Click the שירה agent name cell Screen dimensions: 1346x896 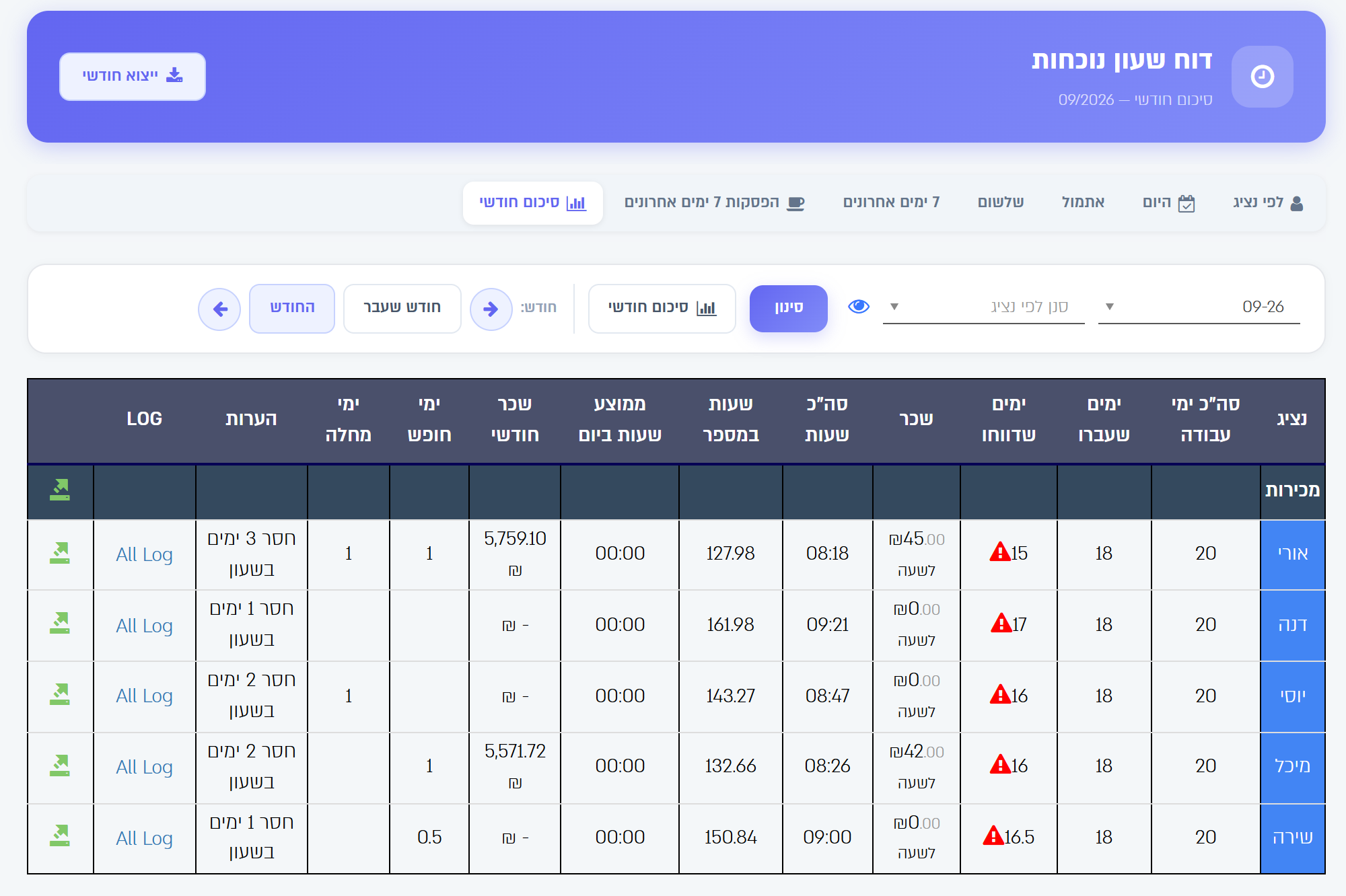[1293, 838]
